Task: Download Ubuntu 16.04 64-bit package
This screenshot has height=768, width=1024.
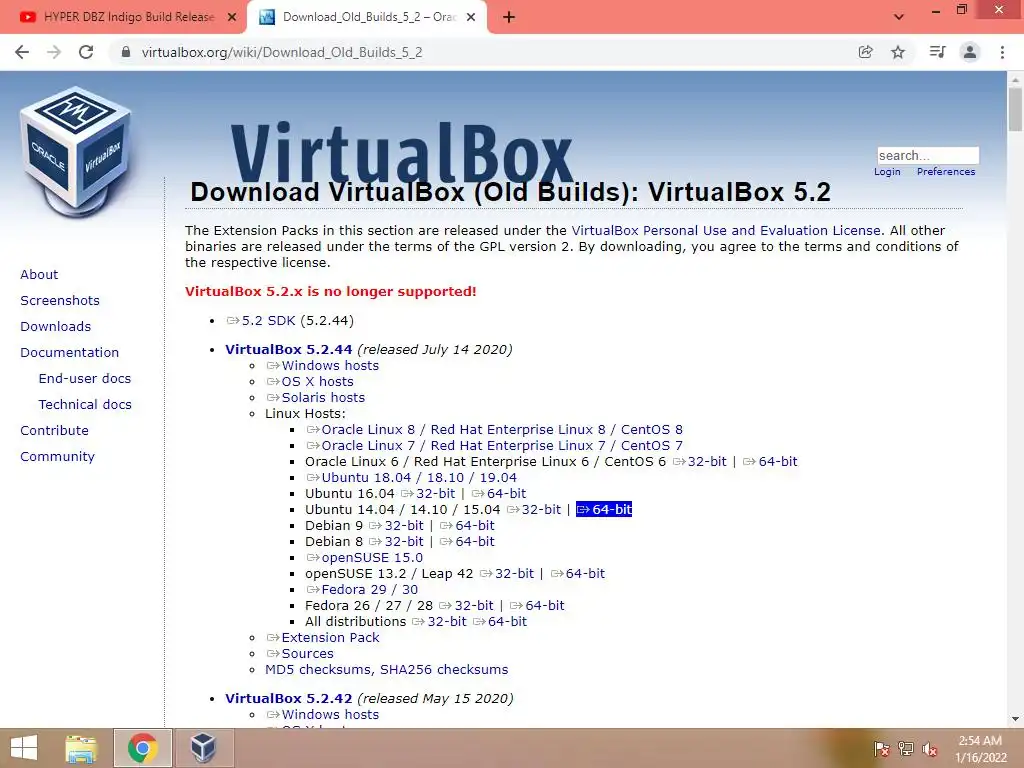Action: coord(499,494)
